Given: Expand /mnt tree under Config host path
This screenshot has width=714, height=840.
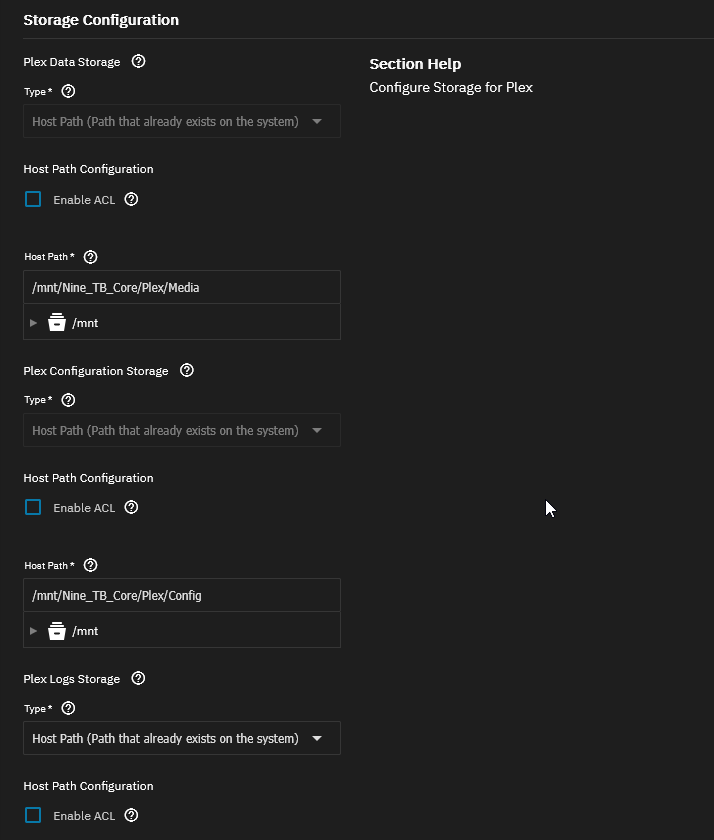Looking at the screenshot, I should 33,631.
